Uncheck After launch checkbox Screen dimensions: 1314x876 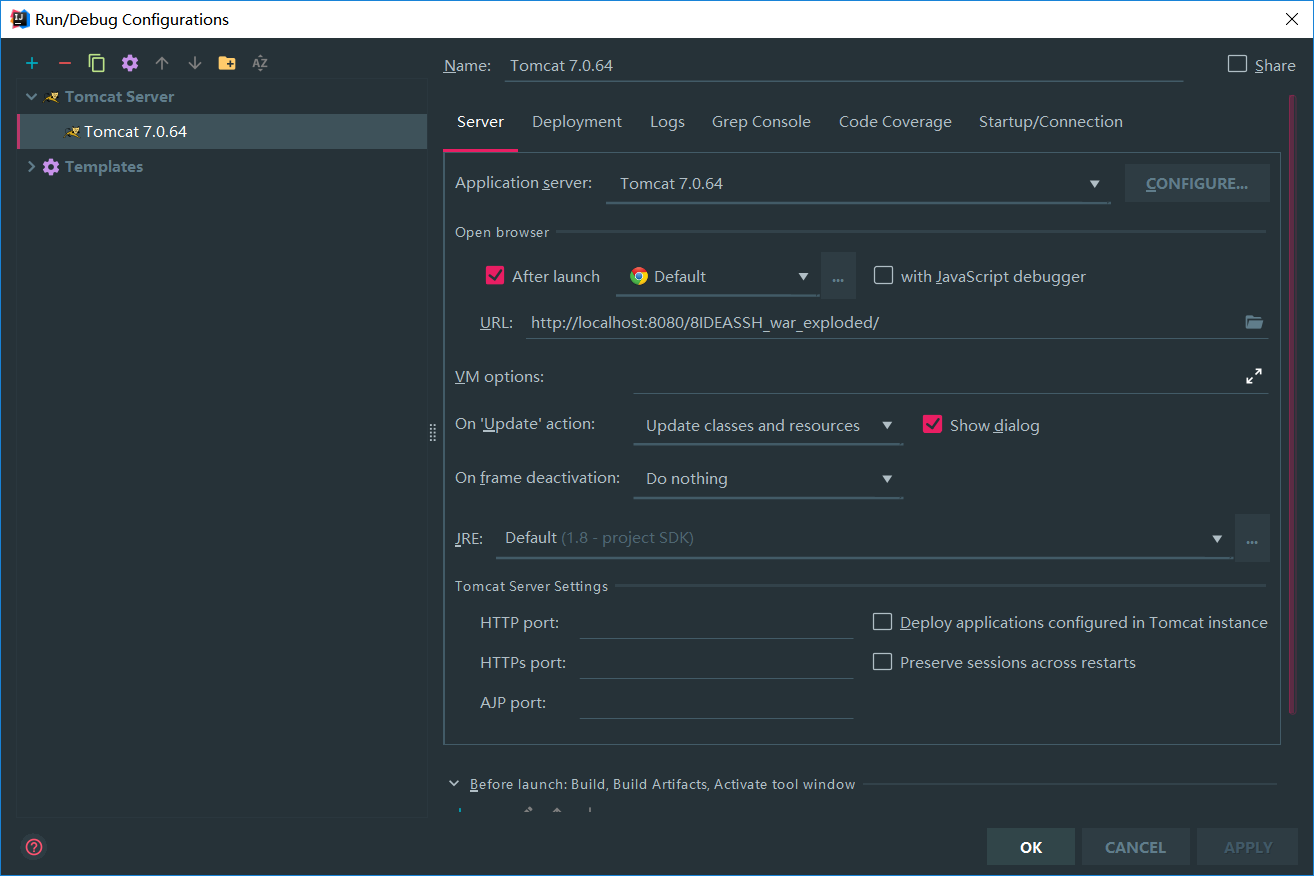tap(494, 275)
